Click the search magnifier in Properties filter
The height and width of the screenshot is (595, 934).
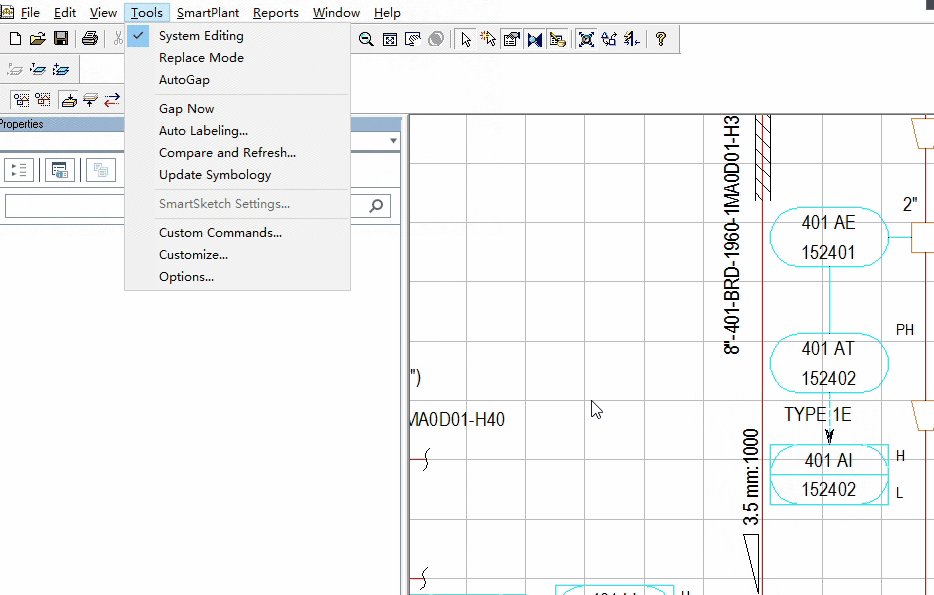[x=376, y=205]
